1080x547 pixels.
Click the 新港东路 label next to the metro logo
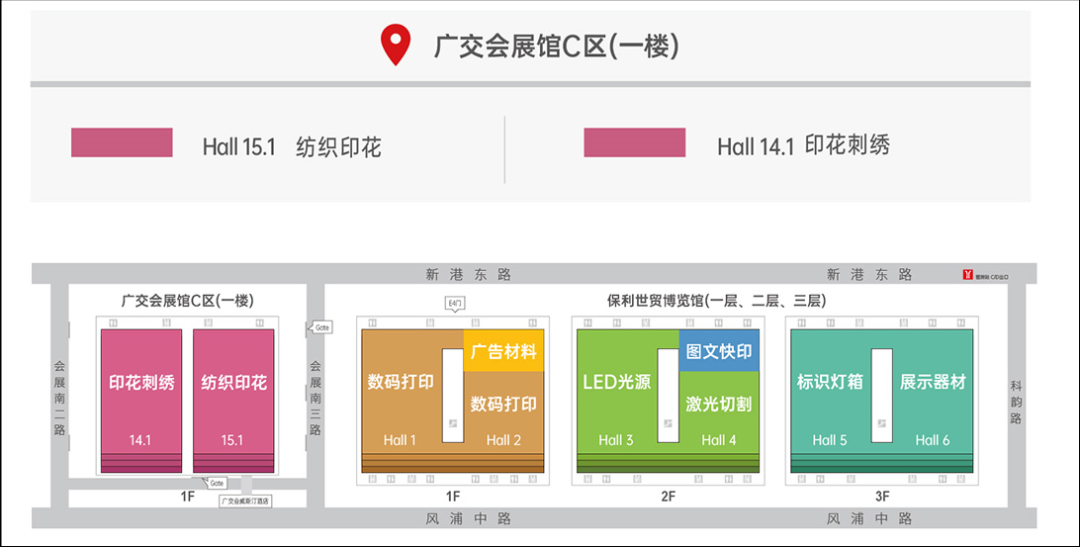(869, 275)
